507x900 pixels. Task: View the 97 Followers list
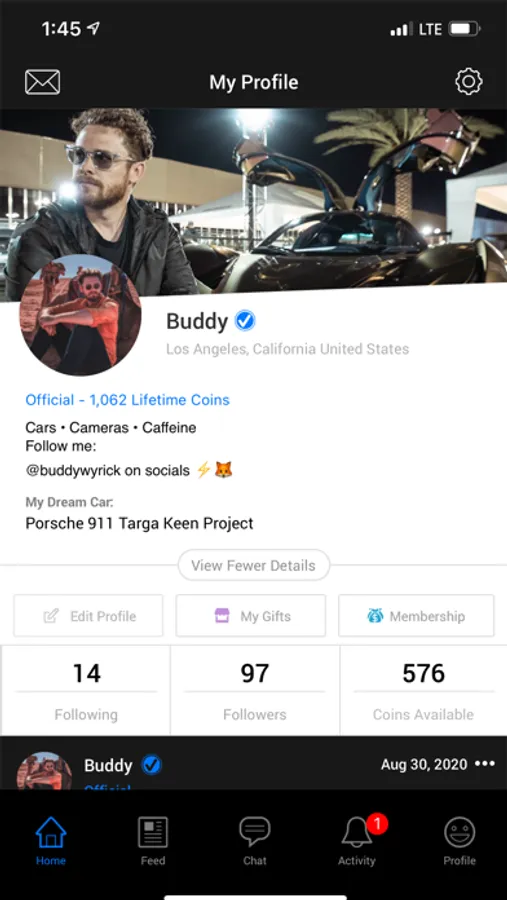pos(255,690)
